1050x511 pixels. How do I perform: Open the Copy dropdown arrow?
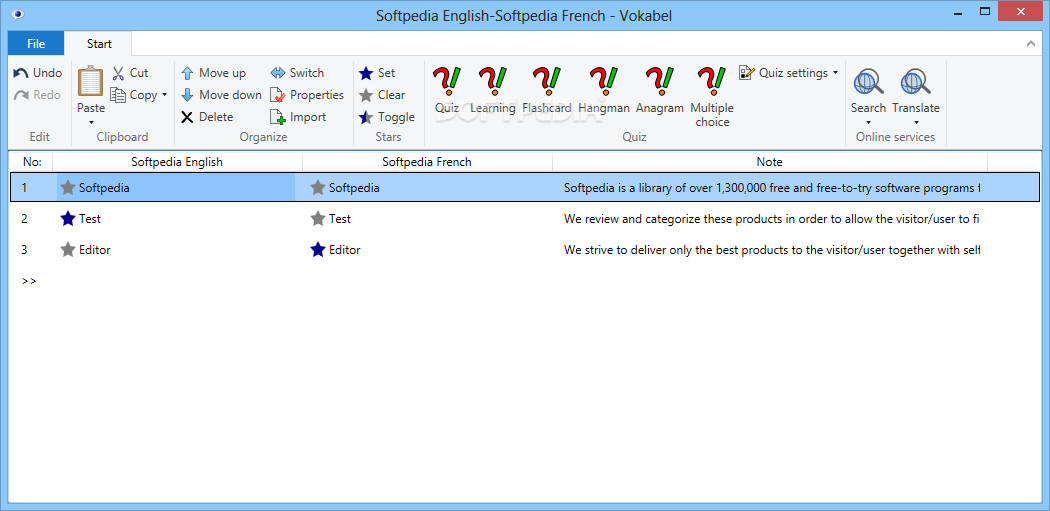pos(165,95)
